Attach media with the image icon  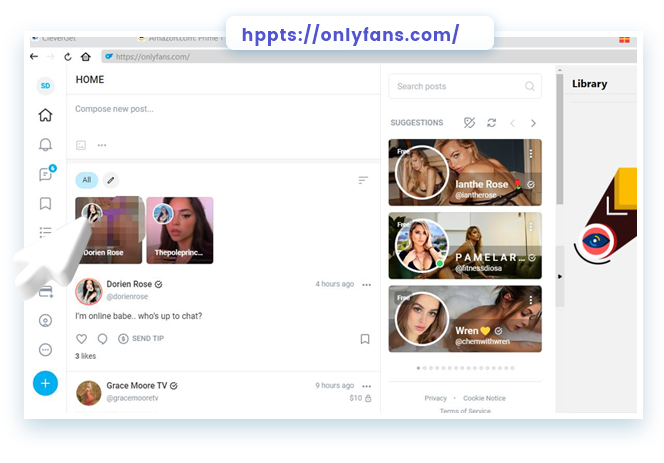coord(81,145)
